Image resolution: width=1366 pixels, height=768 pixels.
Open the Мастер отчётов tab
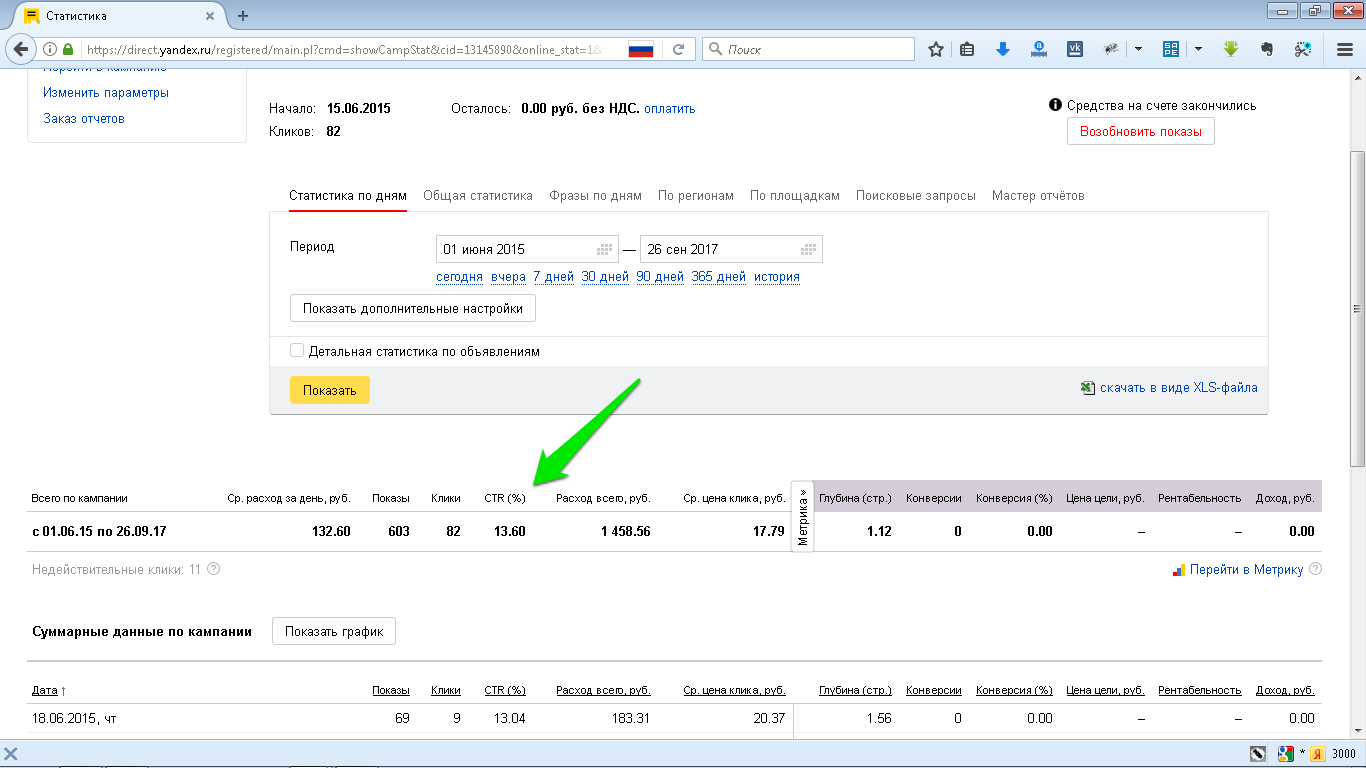[x=1038, y=196]
